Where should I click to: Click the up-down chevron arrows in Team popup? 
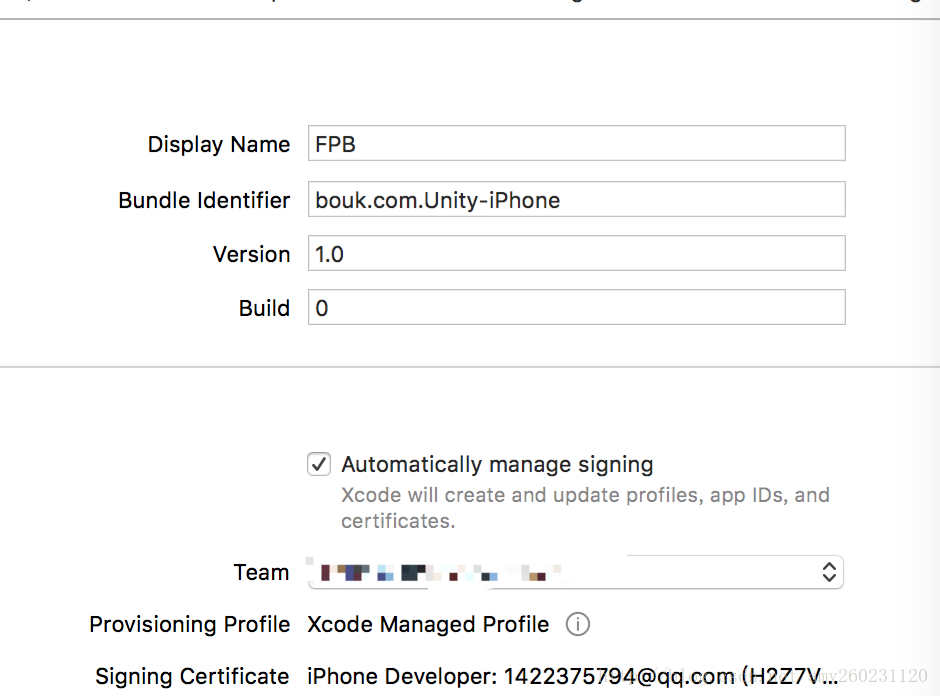click(829, 572)
